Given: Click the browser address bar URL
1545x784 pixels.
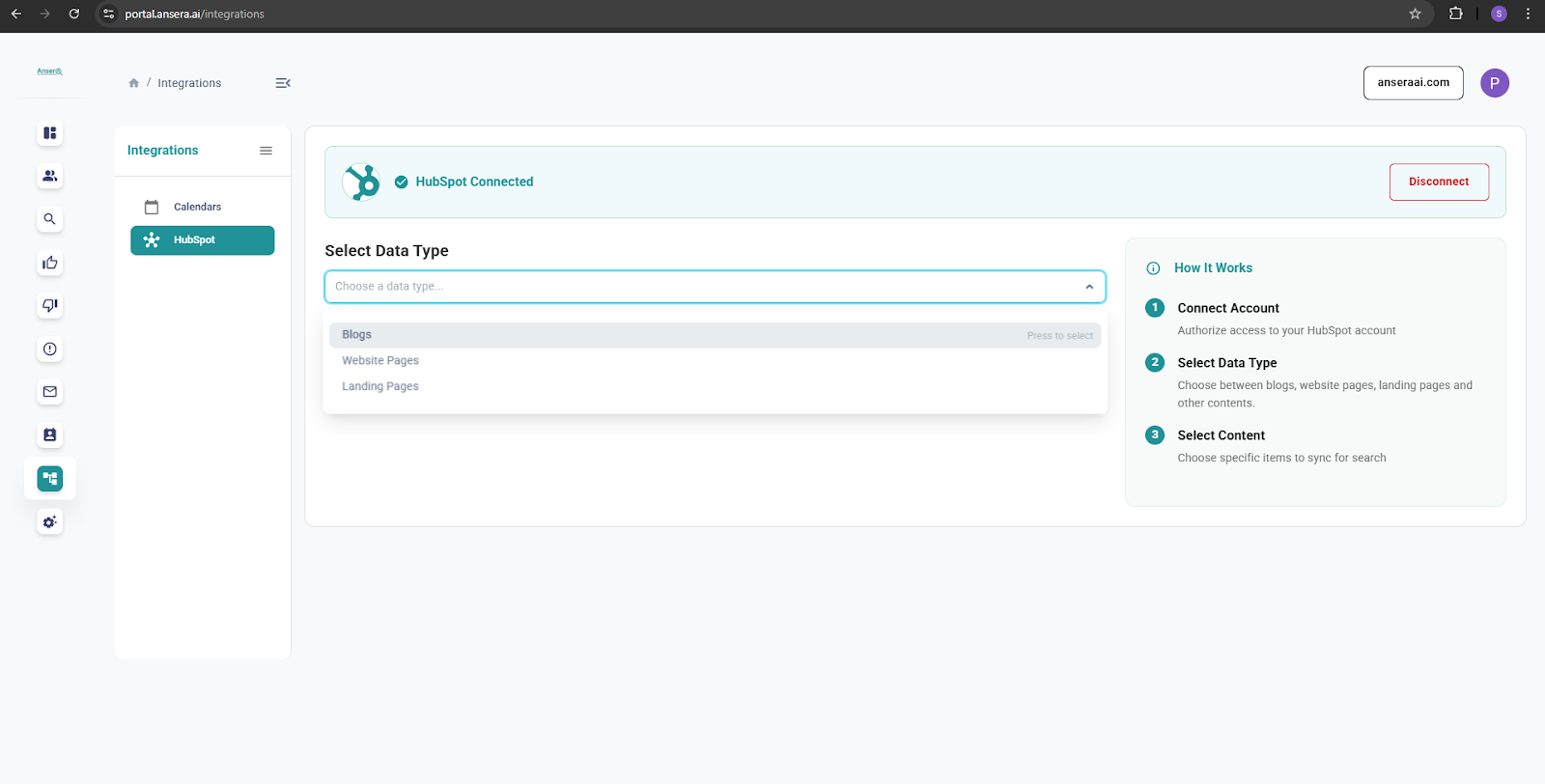Looking at the screenshot, I should (x=194, y=14).
